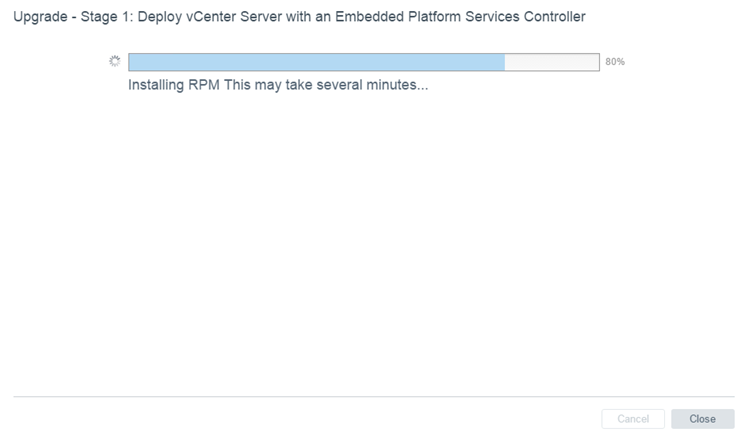
Task: Select the 80% progress label
Action: click(x=615, y=62)
